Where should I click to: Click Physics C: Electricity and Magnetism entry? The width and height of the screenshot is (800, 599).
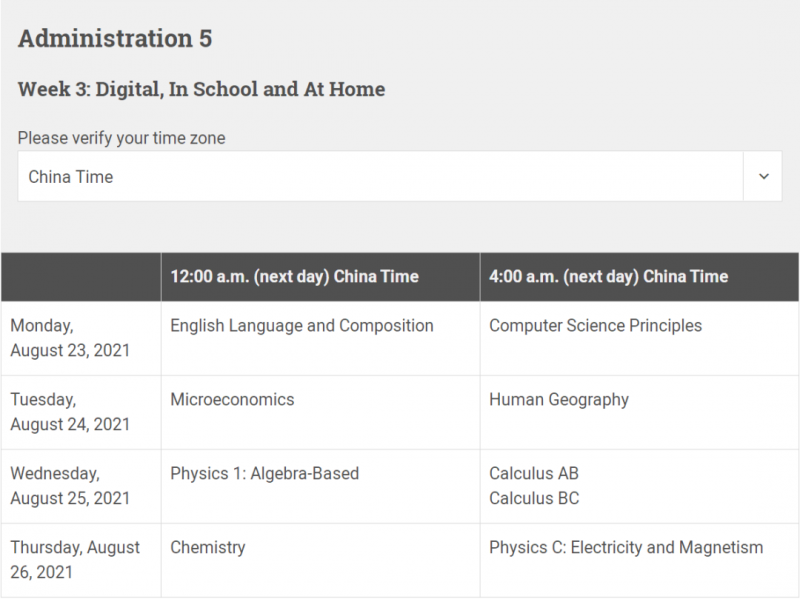[626, 547]
